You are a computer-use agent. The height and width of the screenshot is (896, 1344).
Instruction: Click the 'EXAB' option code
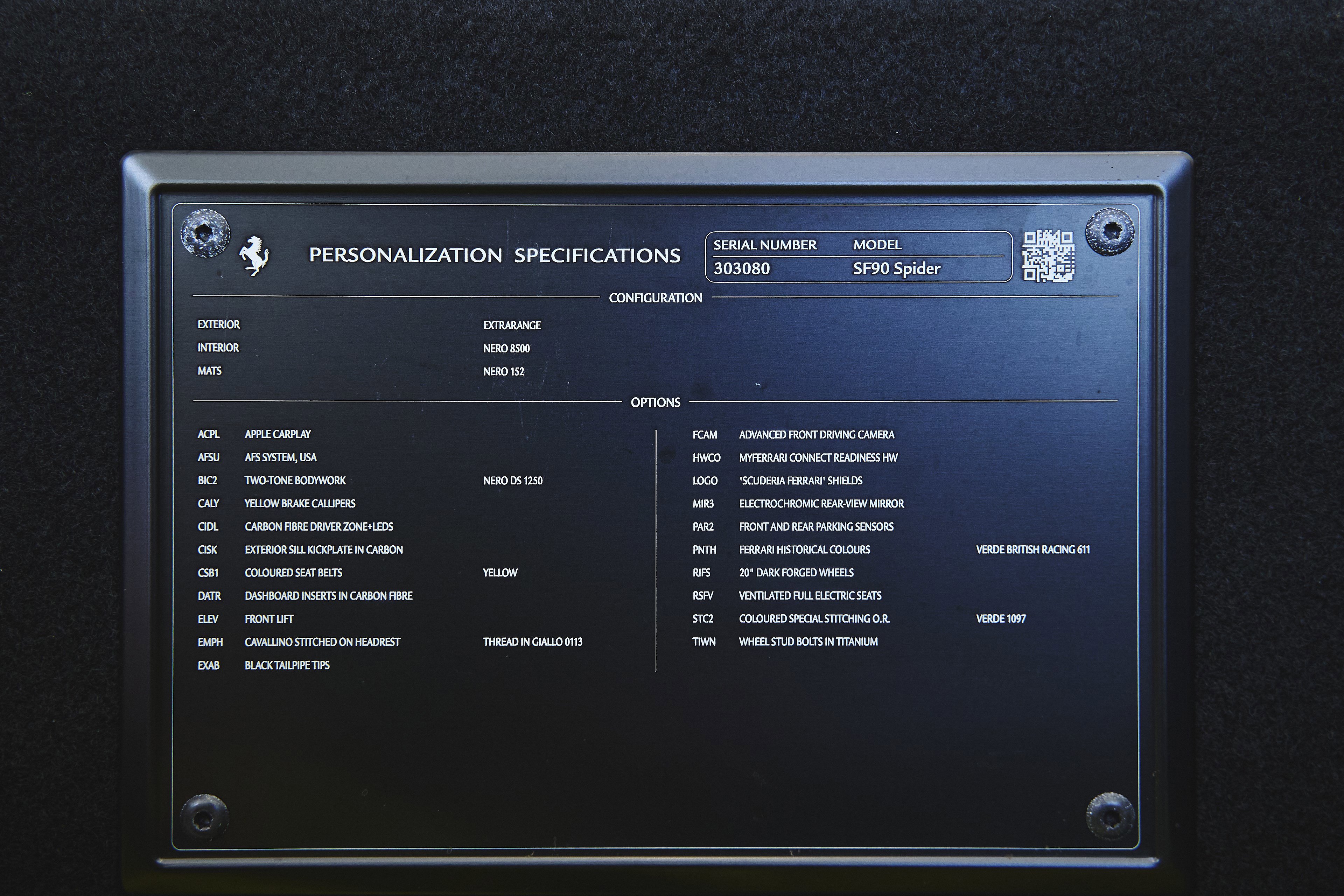tap(209, 665)
